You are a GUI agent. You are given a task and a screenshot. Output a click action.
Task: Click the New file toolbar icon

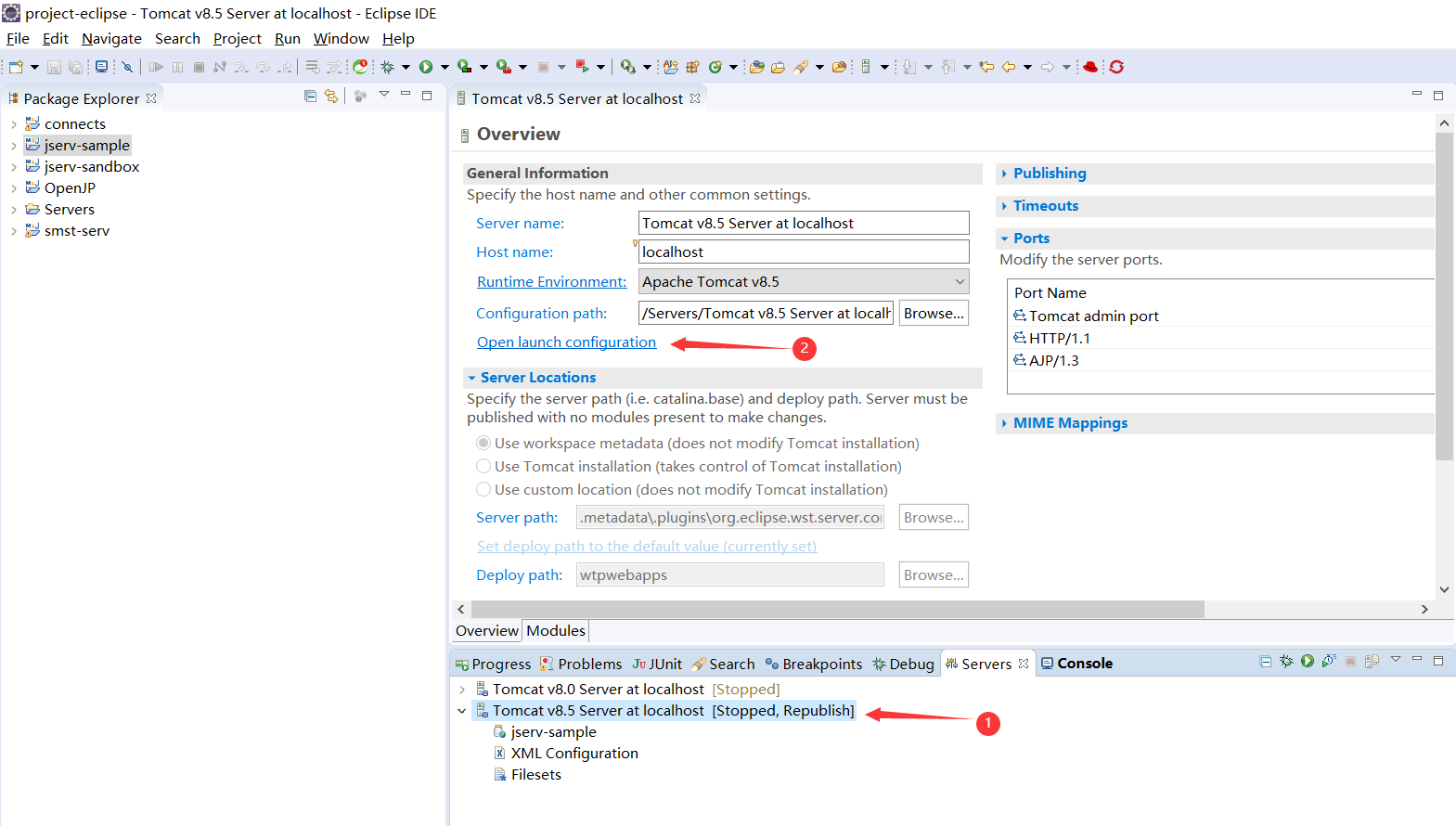tap(16, 67)
